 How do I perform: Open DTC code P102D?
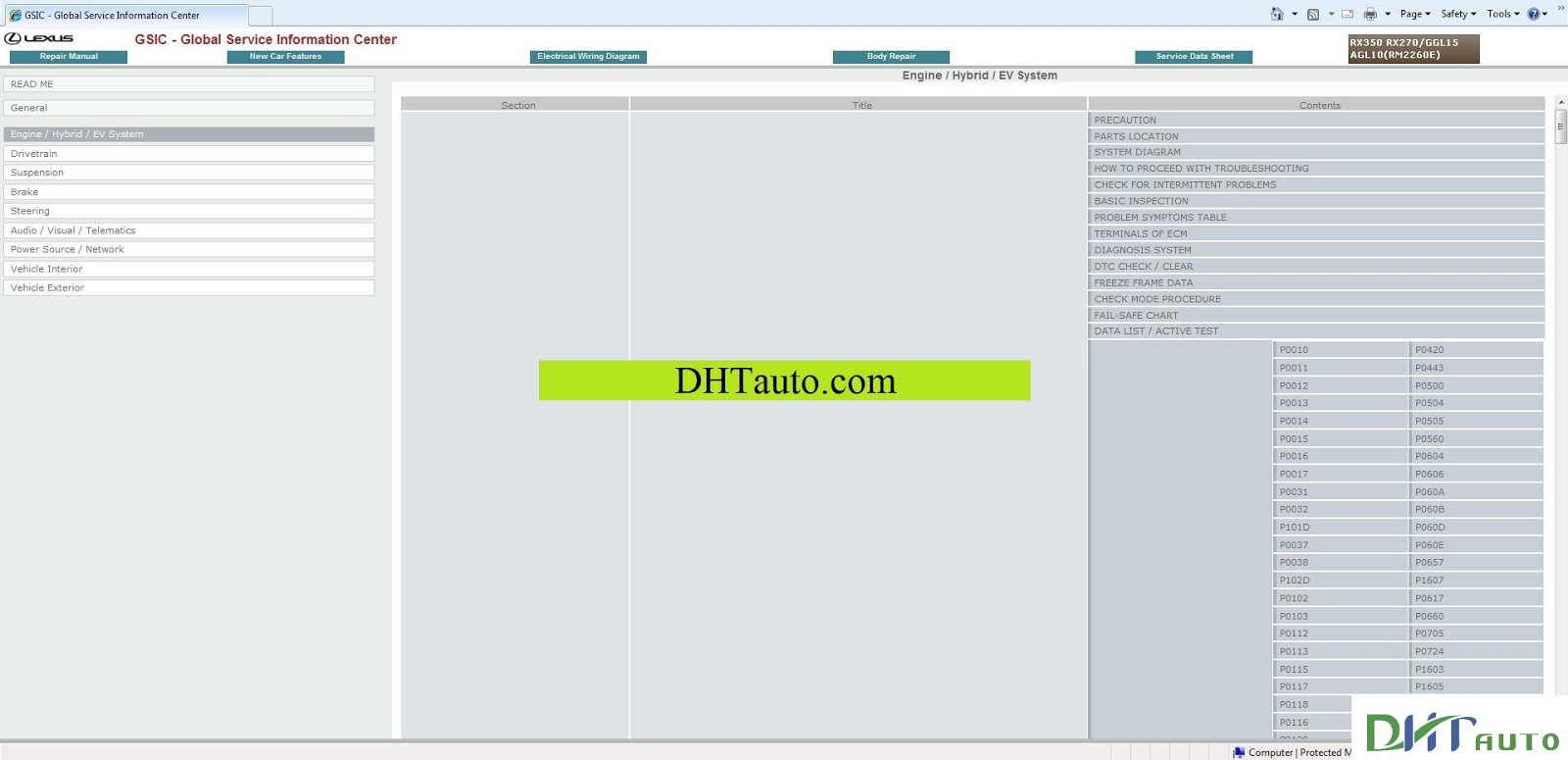click(1340, 581)
